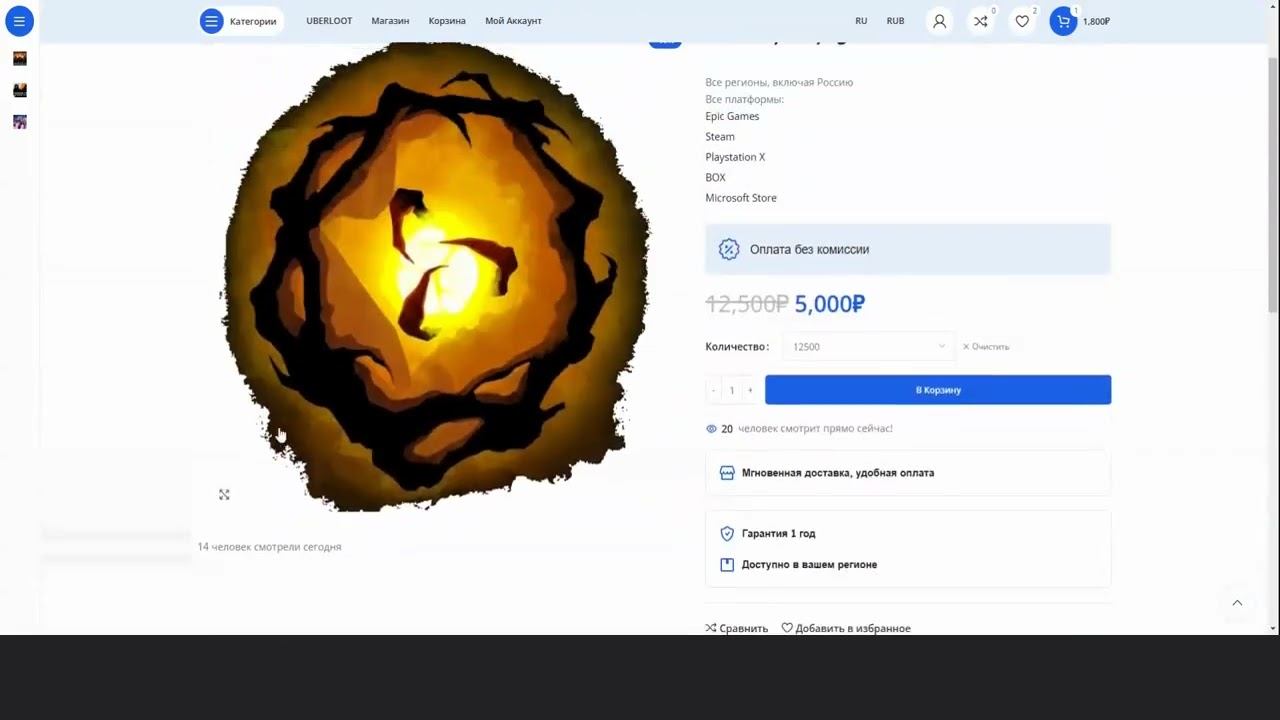Click the Epic Games platform text
The image size is (1280, 720).
click(x=732, y=116)
